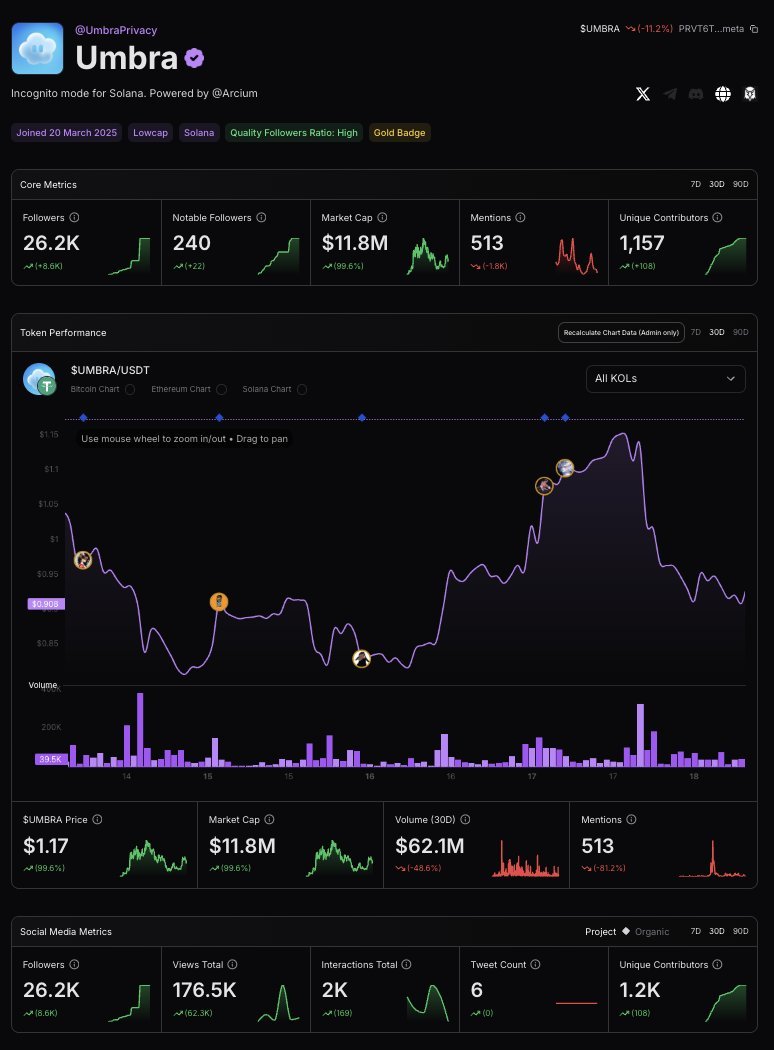Show info for Unique Contributors in Social Media Metrics

(x=717, y=964)
